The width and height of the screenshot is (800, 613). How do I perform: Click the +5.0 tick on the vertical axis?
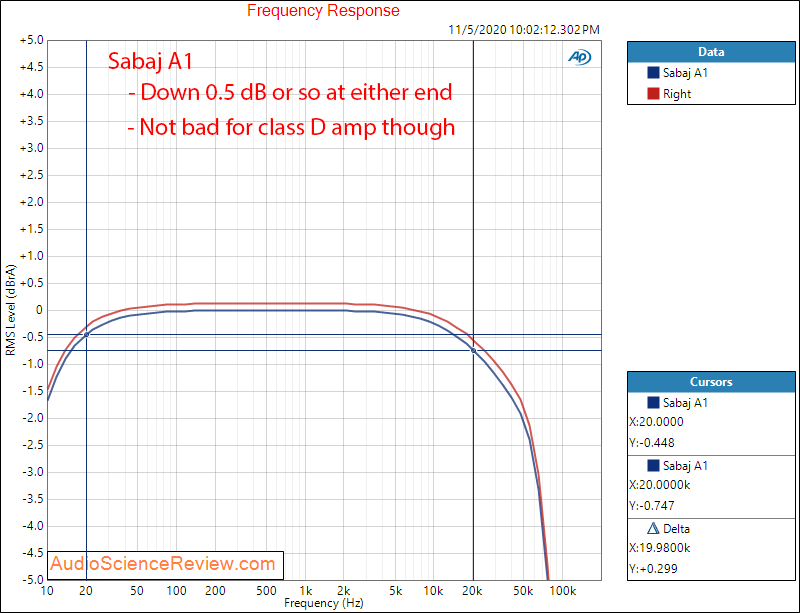coord(32,40)
